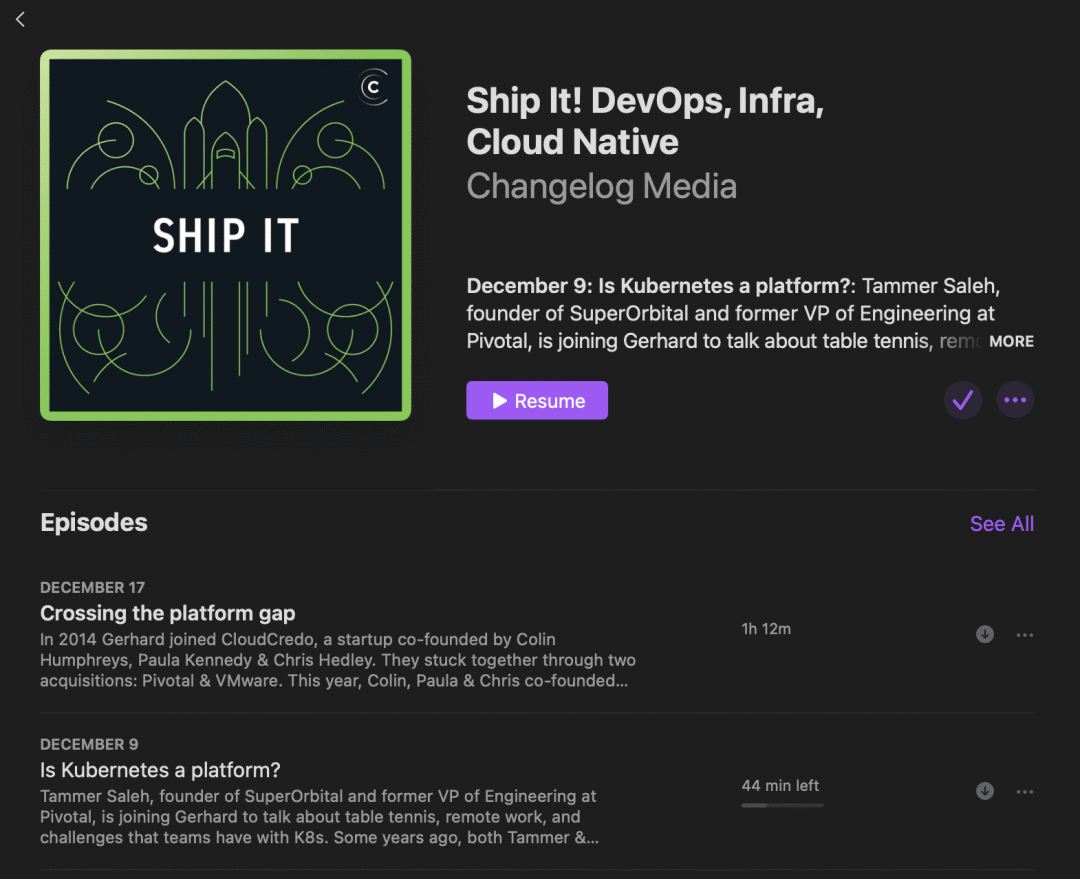
Task: Click the 44 min left text
Action: click(780, 785)
